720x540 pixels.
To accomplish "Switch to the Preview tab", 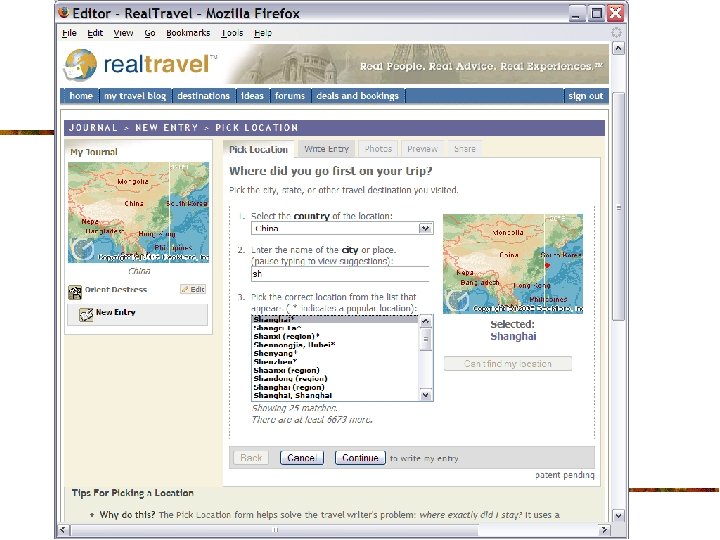I will (422, 149).
